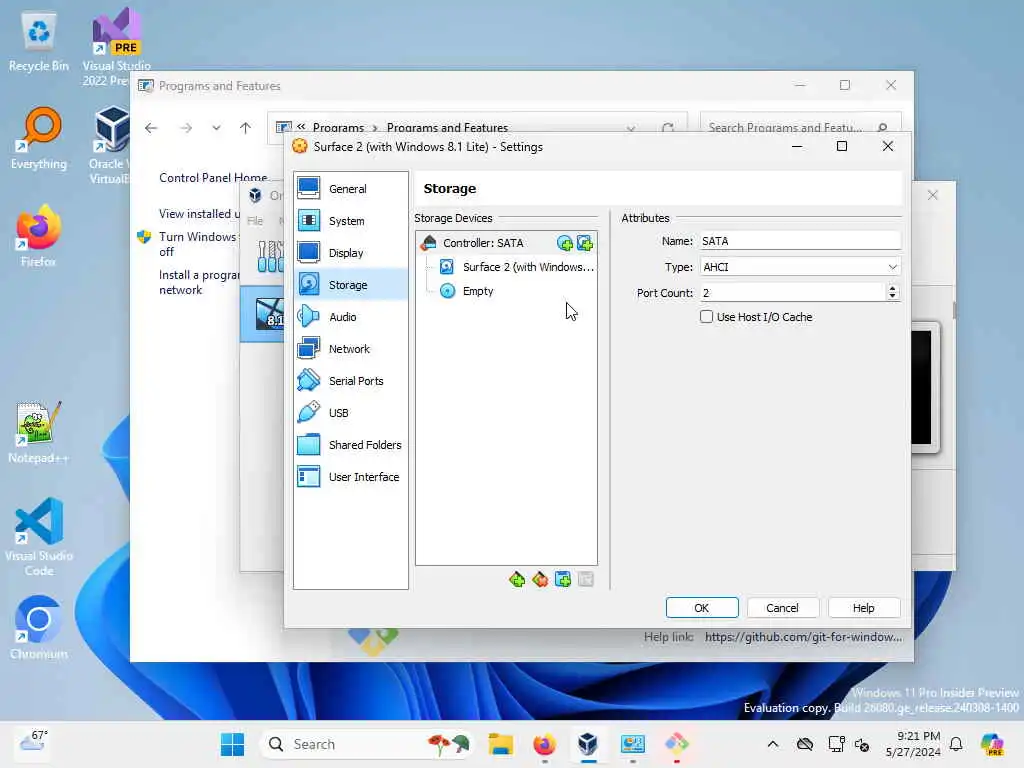The height and width of the screenshot is (768, 1024).
Task: Open Windows Start menu
Action: coord(232,744)
